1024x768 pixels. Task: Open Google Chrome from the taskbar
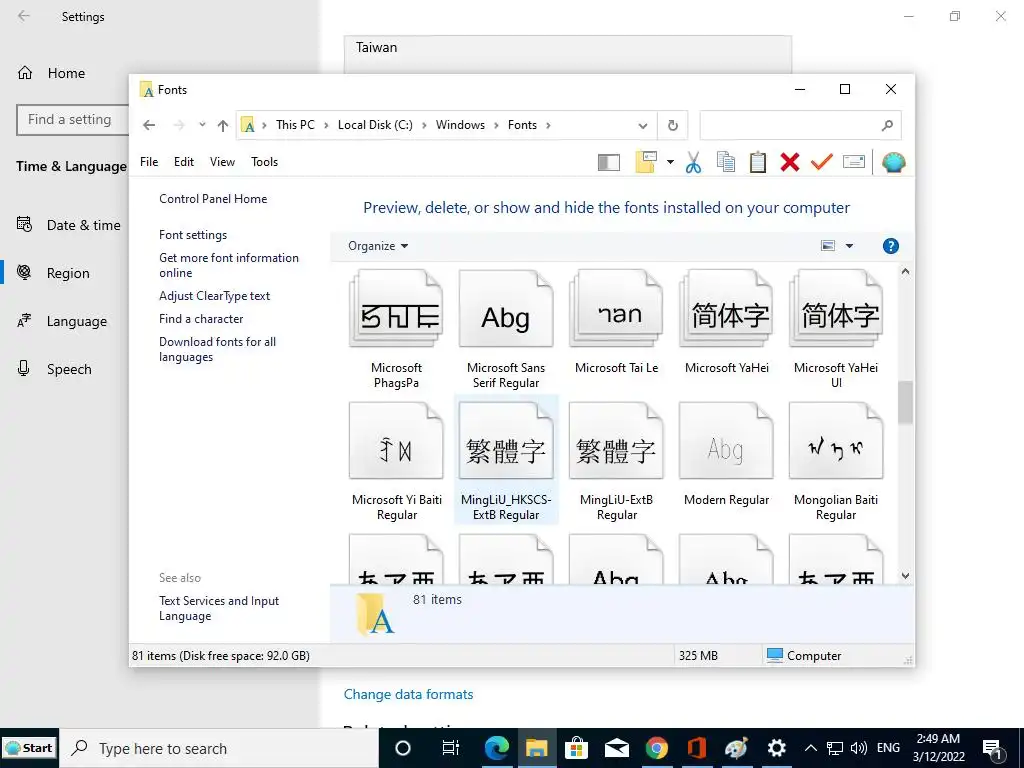657,748
